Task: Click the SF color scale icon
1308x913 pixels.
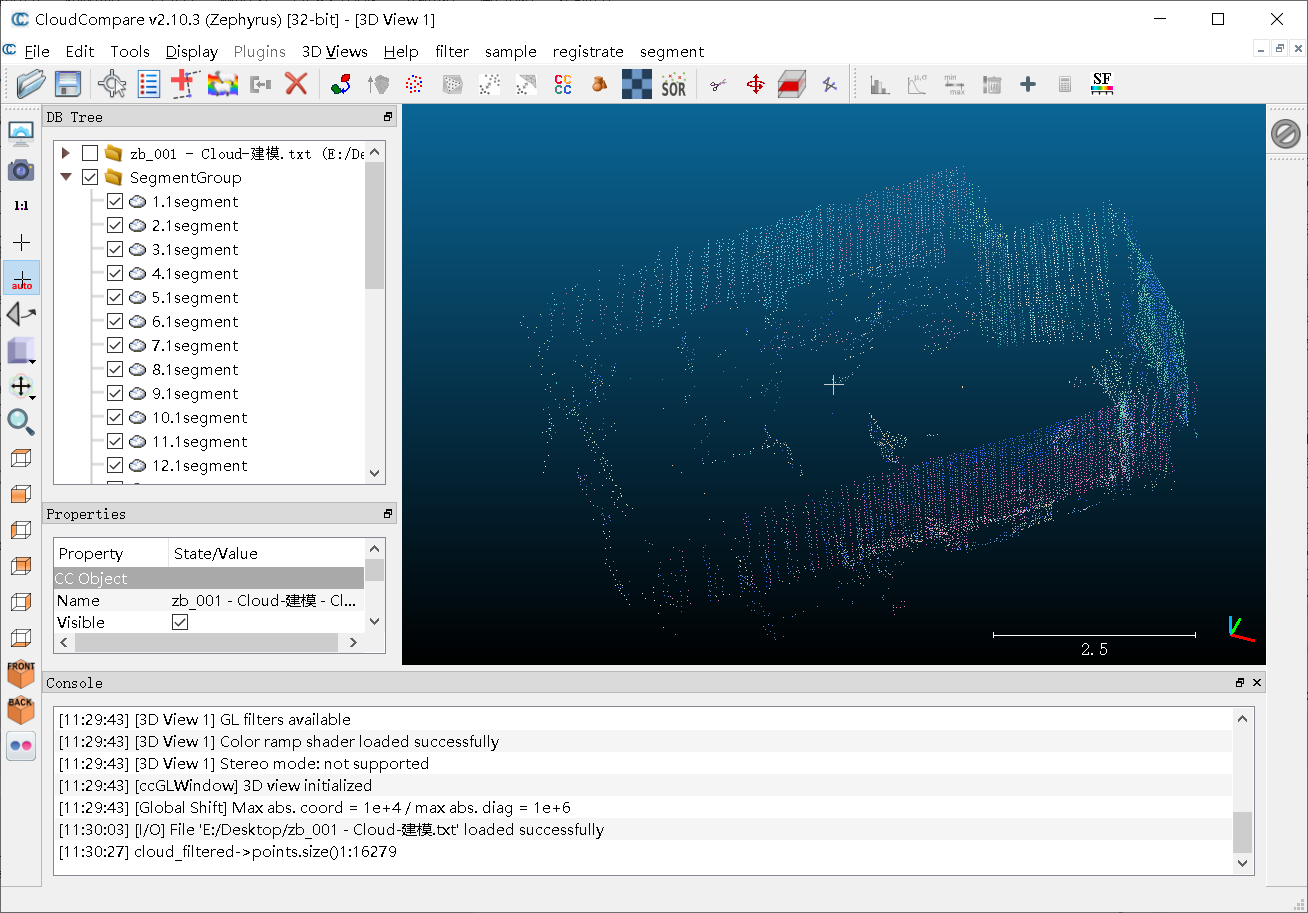Action: [x=1102, y=84]
